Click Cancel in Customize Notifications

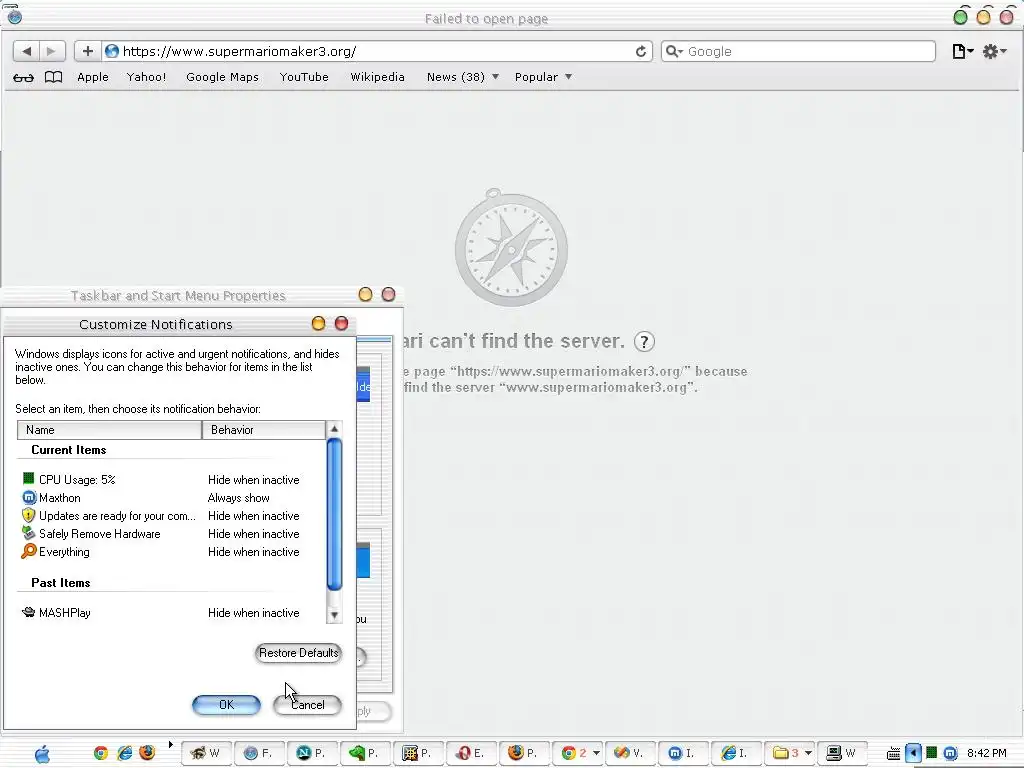point(307,705)
